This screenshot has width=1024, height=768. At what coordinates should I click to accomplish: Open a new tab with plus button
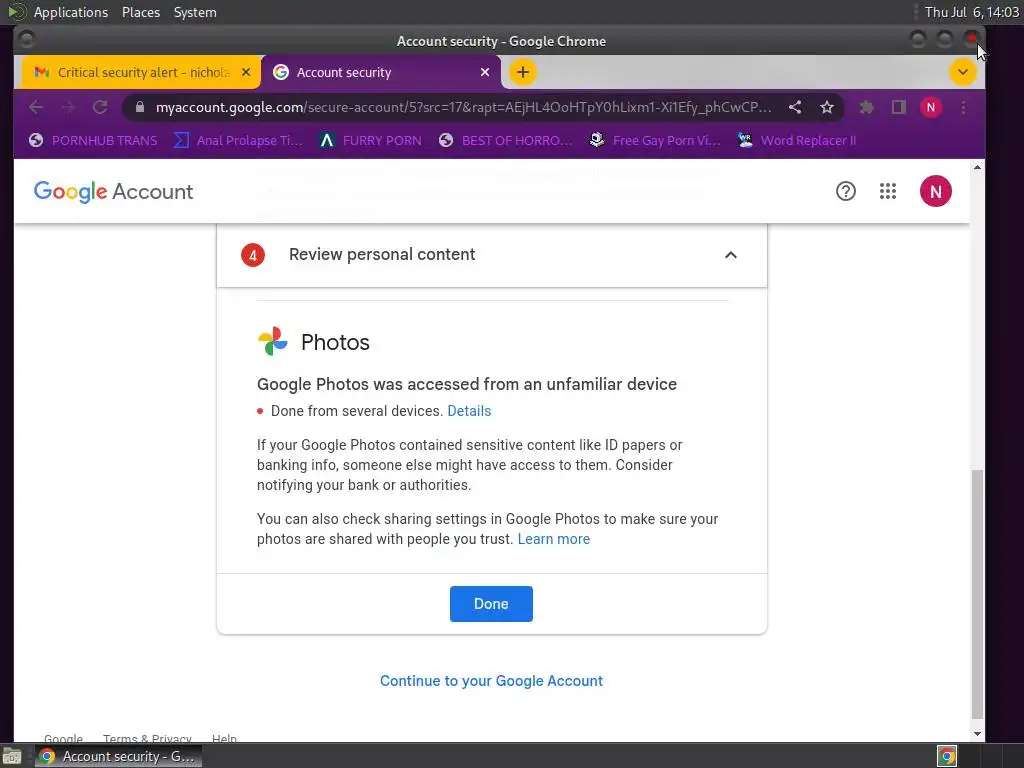(x=522, y=72)
